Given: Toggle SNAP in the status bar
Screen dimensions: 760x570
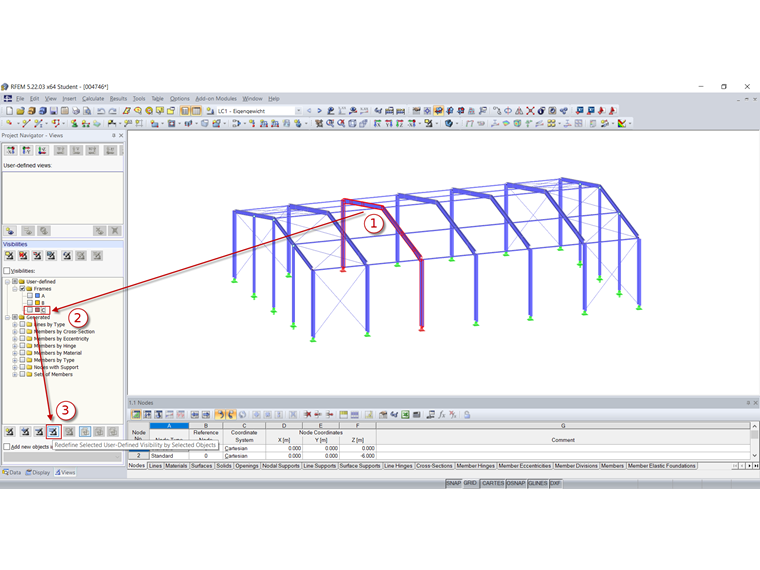Looking at the screenshot, I should click(453, 483).
